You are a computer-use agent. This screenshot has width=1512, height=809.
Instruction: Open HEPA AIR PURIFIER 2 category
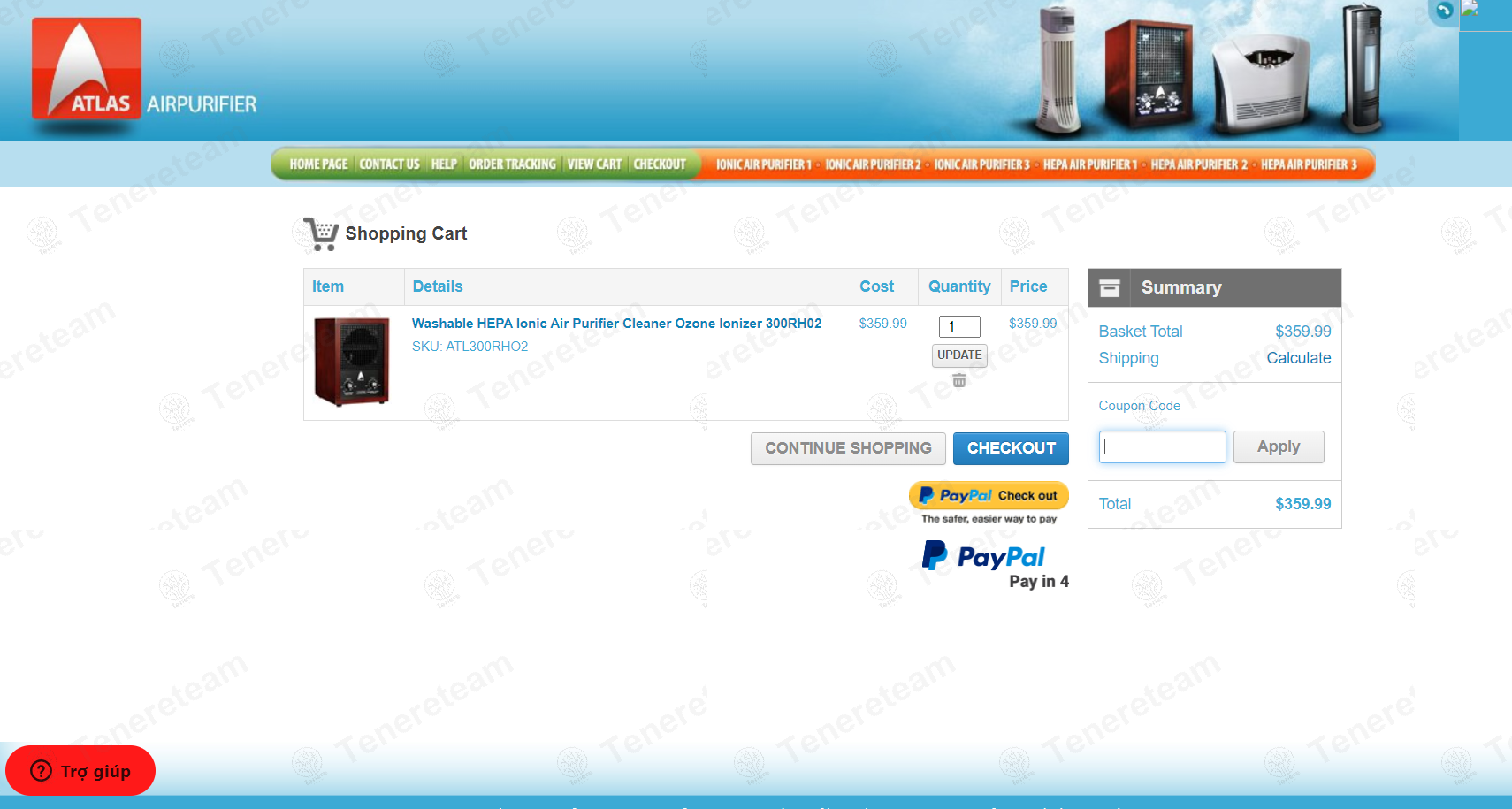pos(1199,164)
